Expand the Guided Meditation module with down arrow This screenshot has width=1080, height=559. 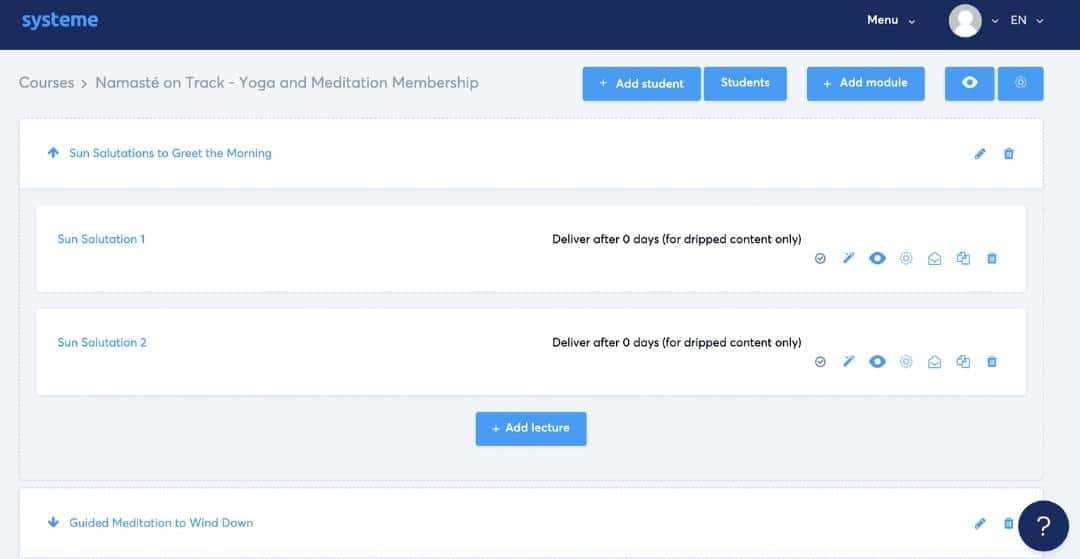53,523
